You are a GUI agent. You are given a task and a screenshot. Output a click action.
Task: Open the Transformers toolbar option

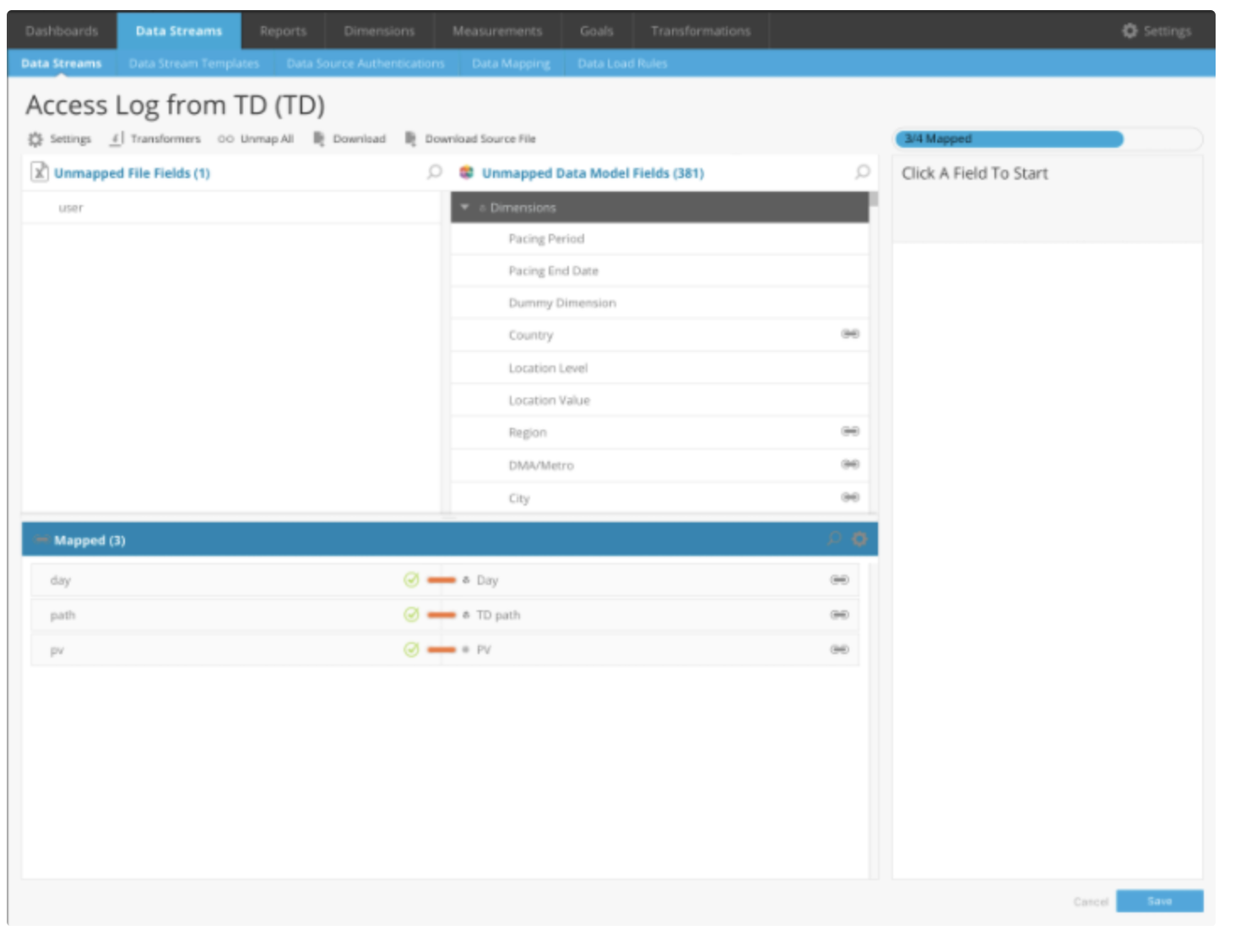(x=156, y=138)
